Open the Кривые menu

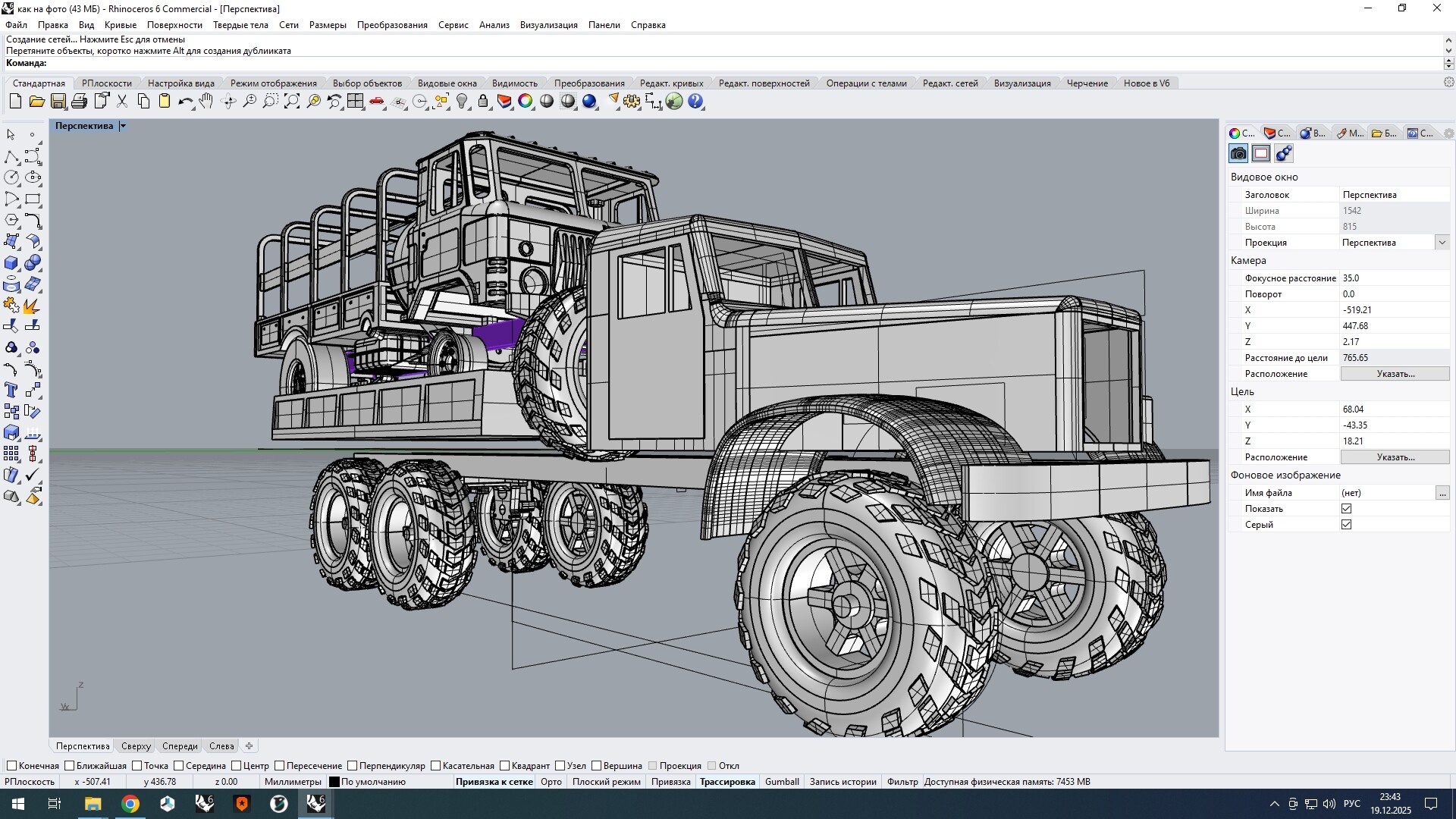[120, 25]
